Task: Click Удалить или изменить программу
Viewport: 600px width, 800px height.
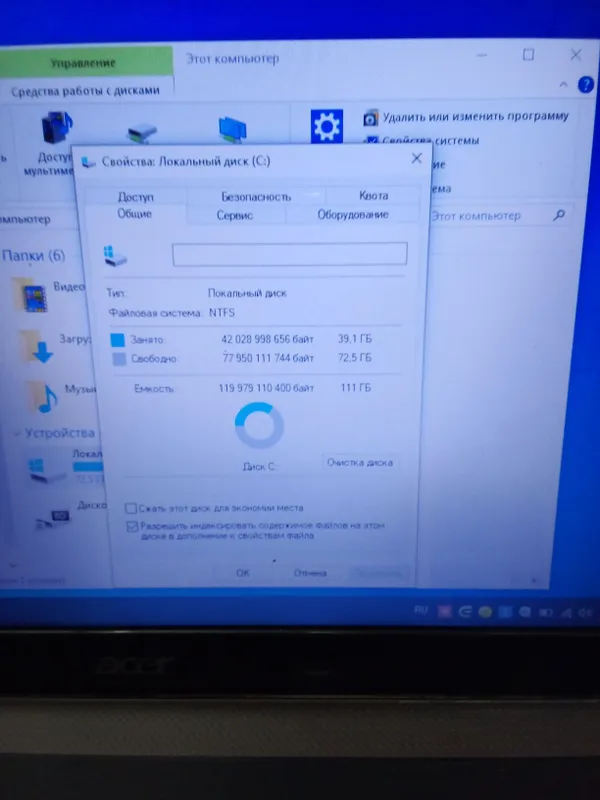Action: click(466, 117)
